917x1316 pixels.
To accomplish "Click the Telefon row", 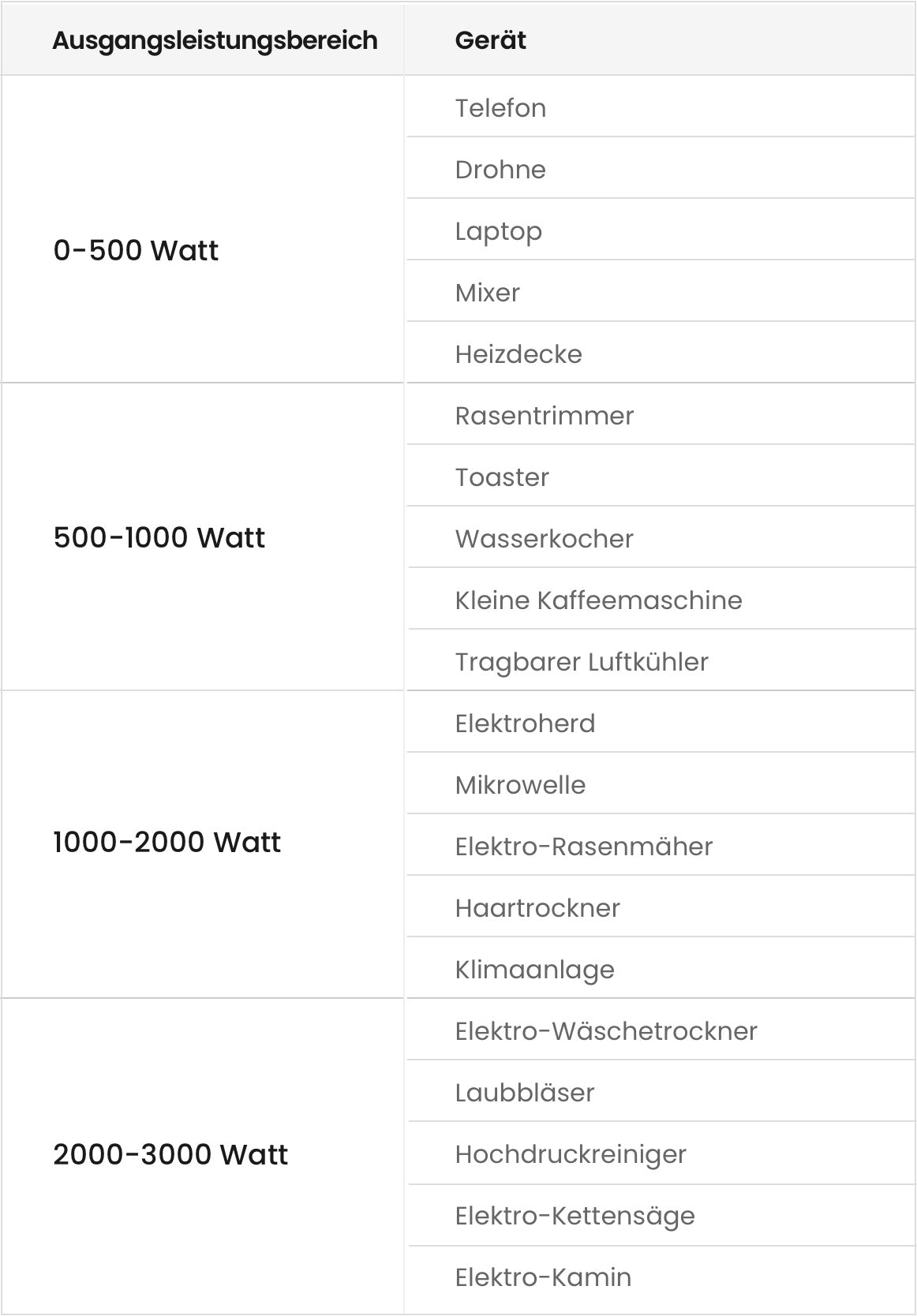I will click(500, 107).
